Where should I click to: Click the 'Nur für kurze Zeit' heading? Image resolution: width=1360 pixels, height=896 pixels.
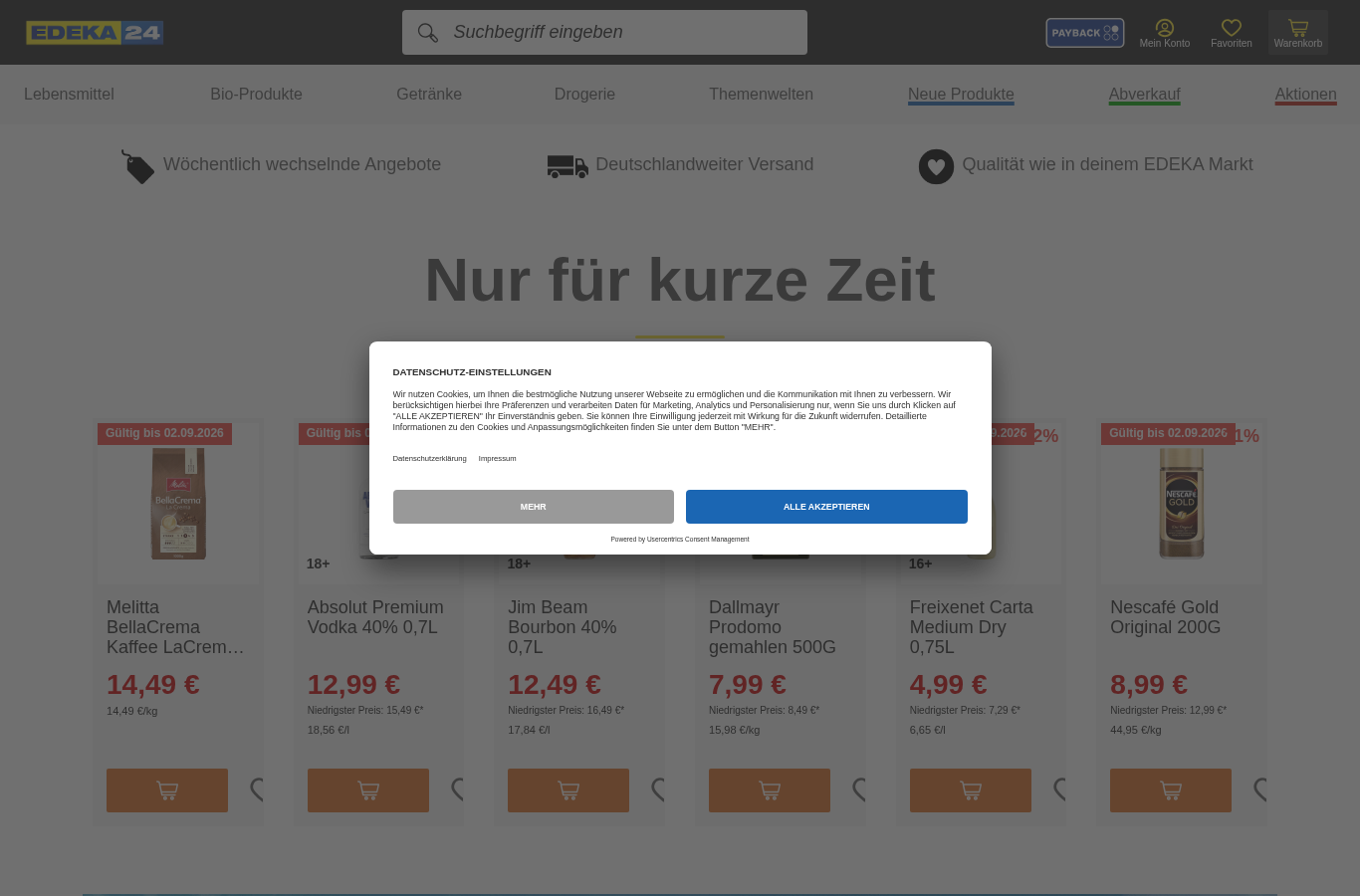[x=680, y=280]
